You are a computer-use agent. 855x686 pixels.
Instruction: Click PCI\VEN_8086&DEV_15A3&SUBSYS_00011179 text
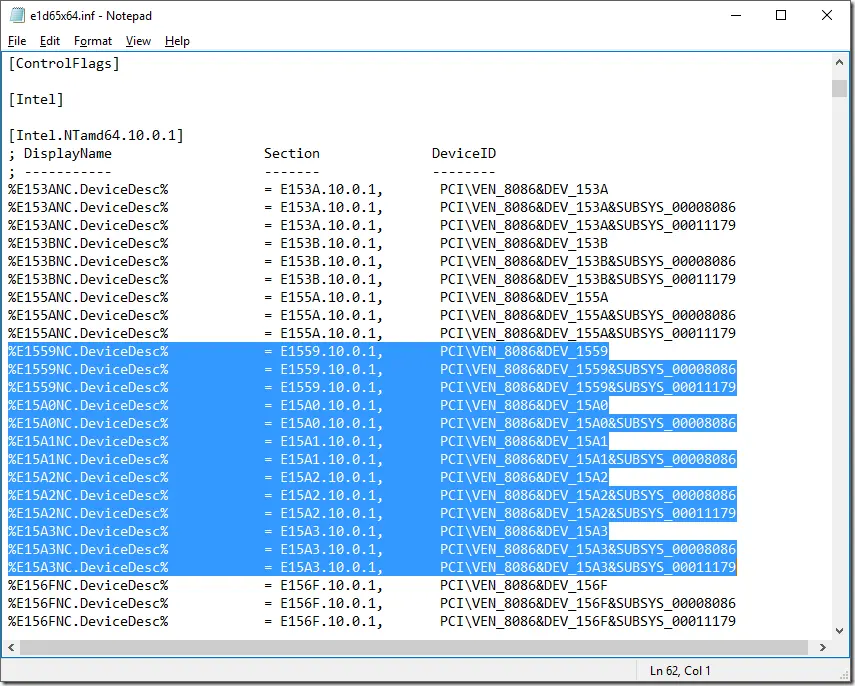point(588,567)
